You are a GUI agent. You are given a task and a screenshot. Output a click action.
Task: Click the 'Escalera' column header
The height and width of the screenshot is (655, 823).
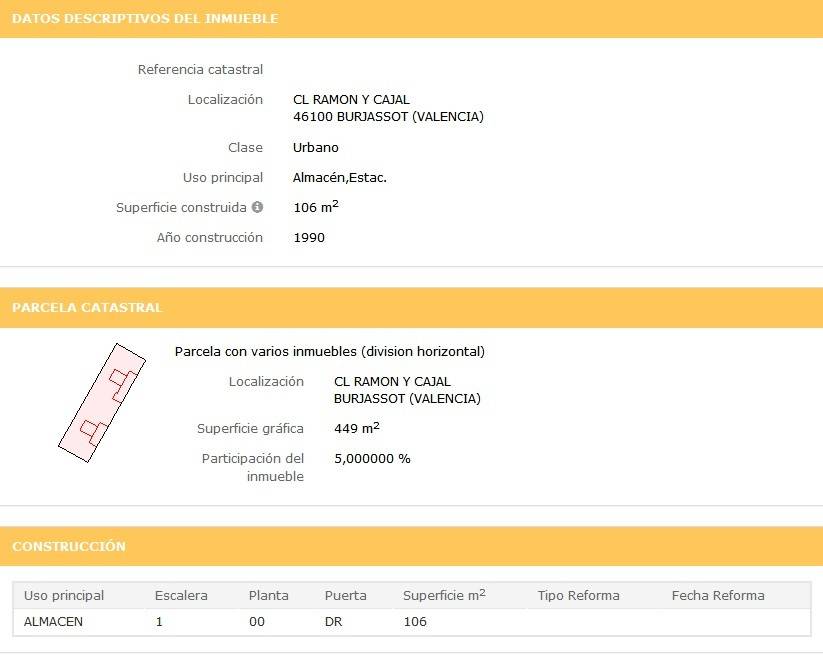click(181, 596)
